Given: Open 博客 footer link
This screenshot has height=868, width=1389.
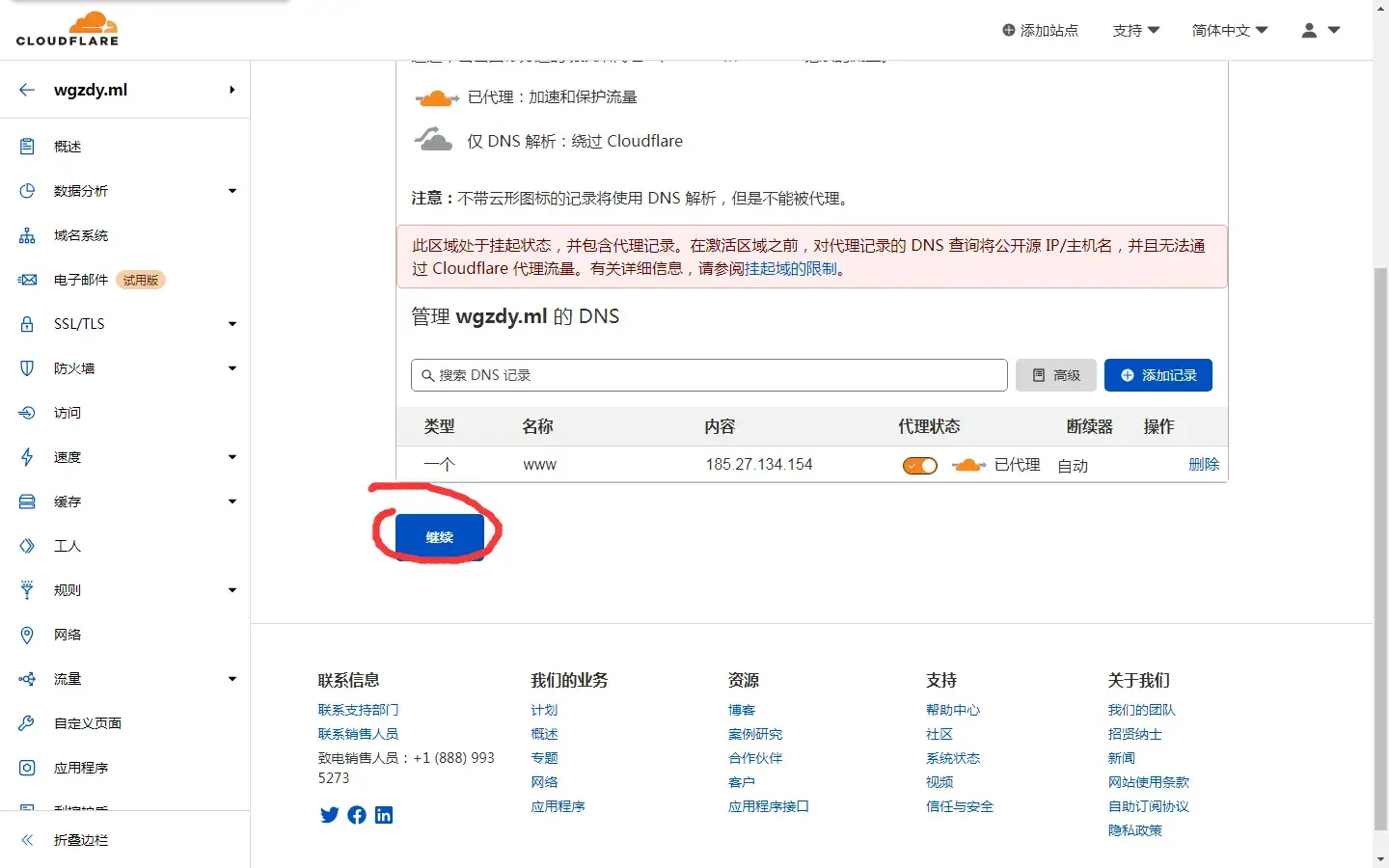Looking at the screenshot, I should coord(742,710).
